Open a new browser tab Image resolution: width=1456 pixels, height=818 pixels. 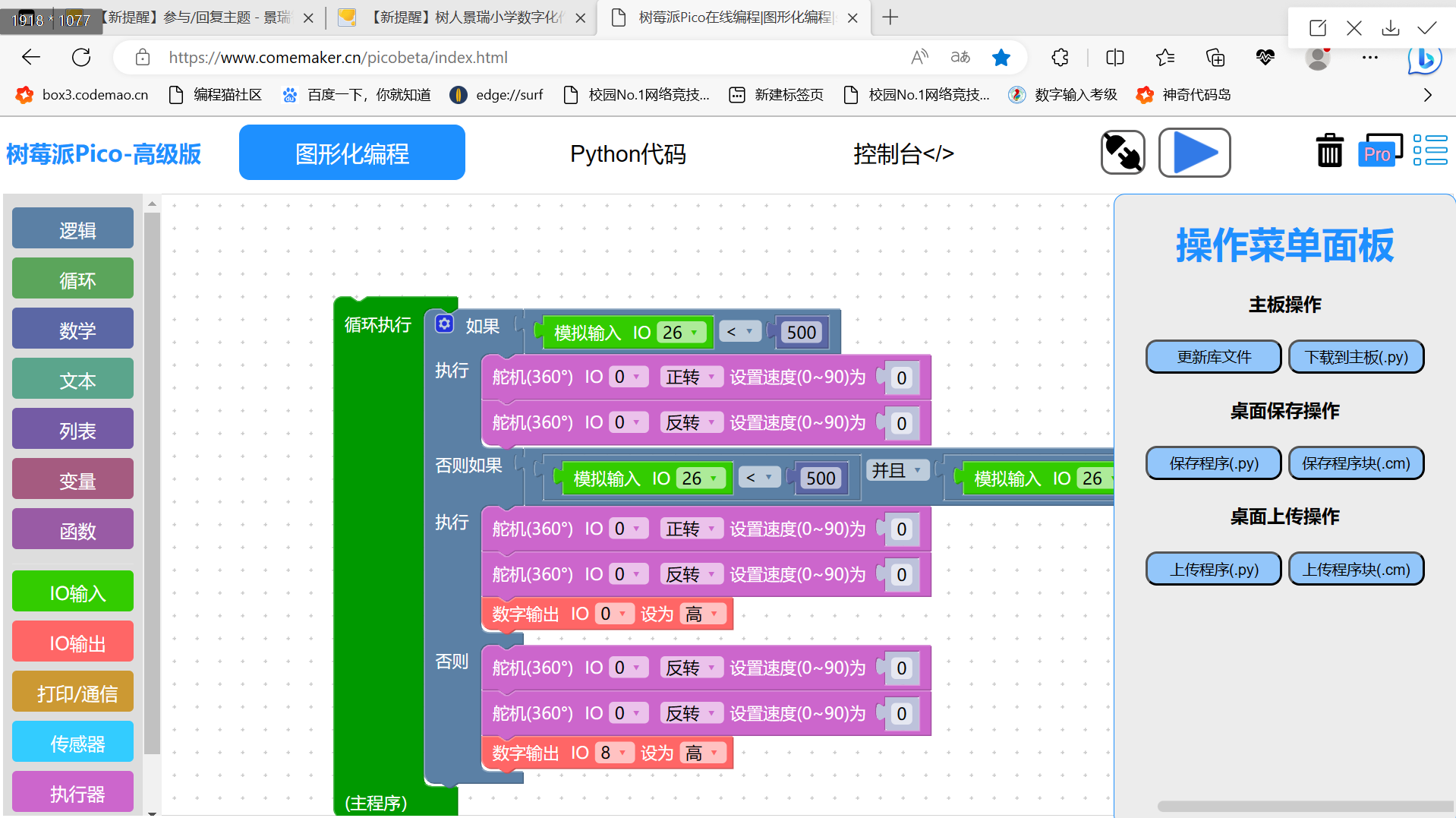pyautogui.click(x=890, y=17)
